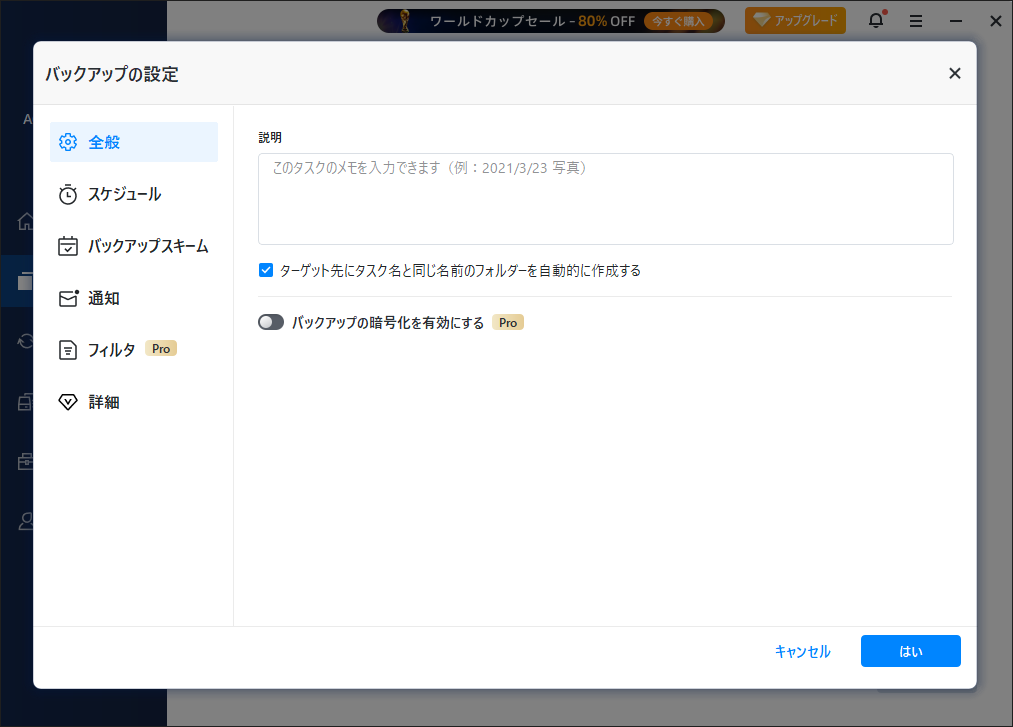Click the backup icon in main sidebar
The height and width of the screenshot is (727, 1013).
[x=25, y=281]
